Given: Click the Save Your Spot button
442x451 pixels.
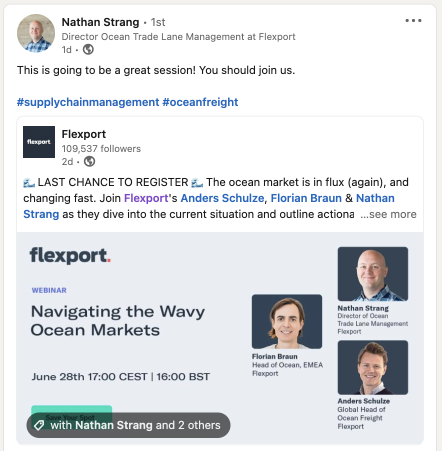Looking at the screenshot, I should coord(72,412).
